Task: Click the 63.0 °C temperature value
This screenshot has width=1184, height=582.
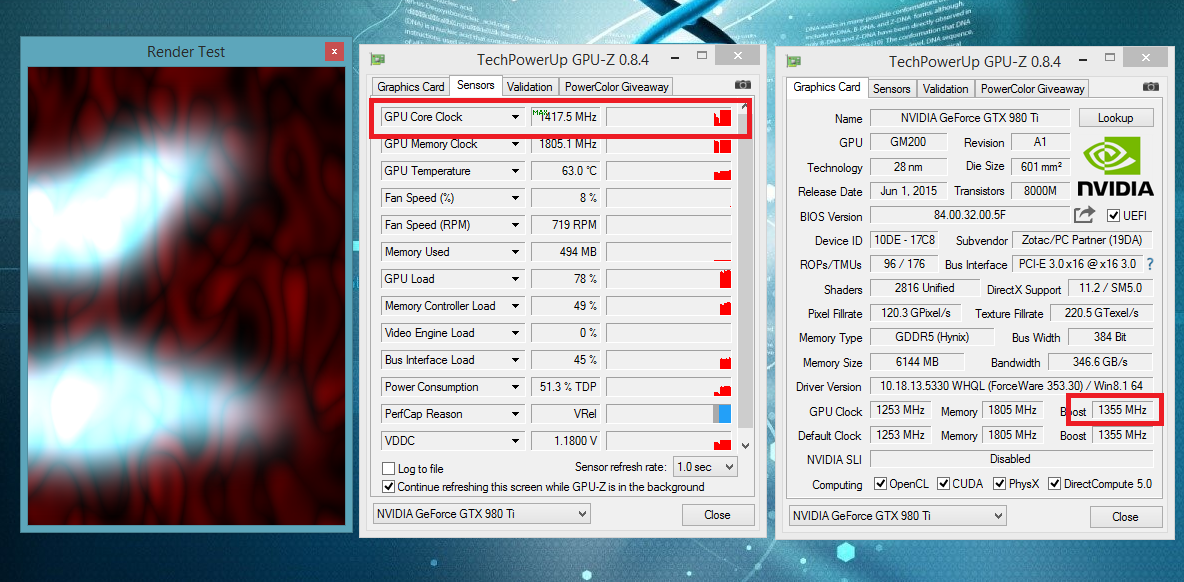Action: tap(566, 171)
